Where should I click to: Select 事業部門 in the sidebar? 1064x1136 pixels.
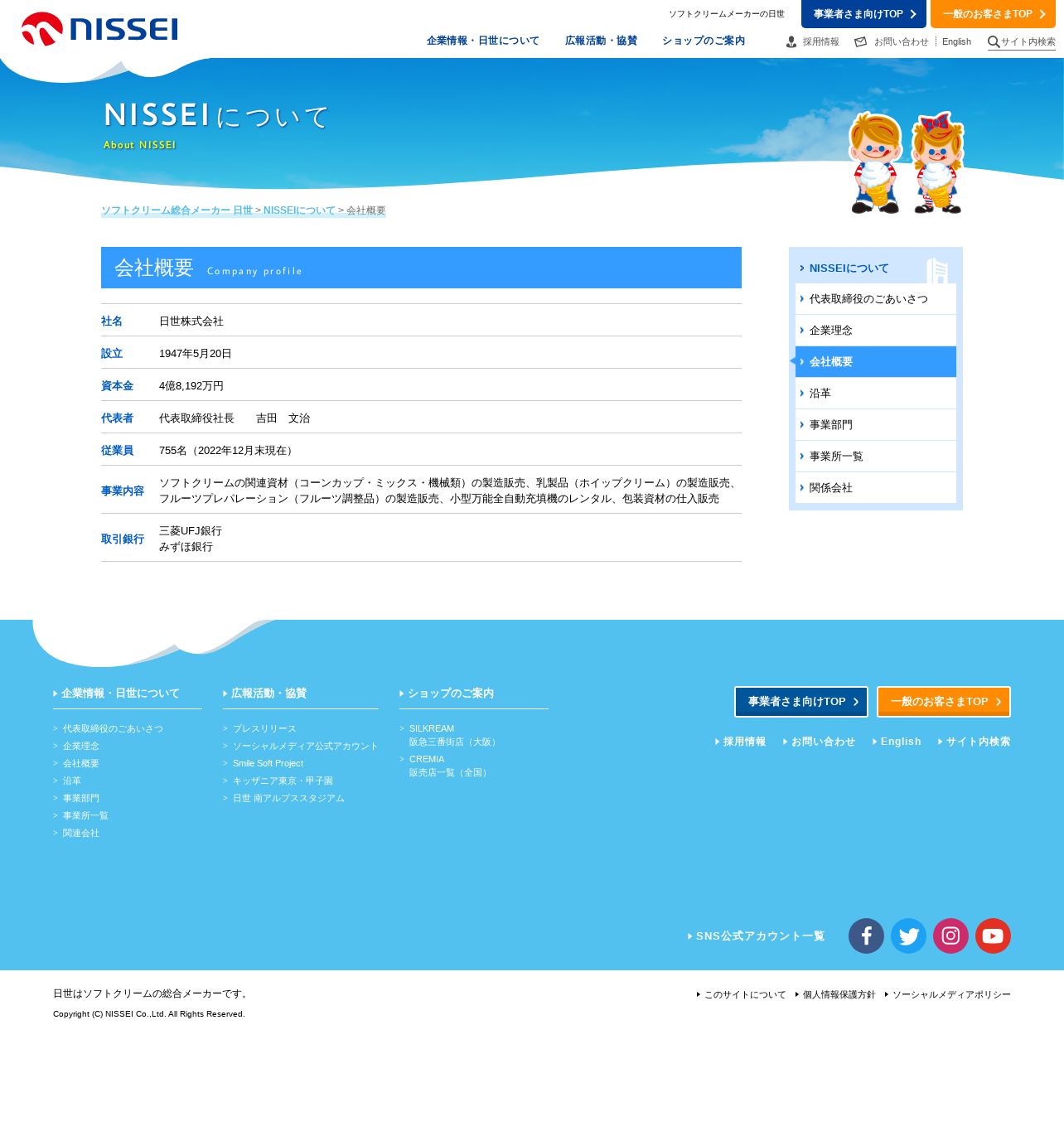point(876,425)
